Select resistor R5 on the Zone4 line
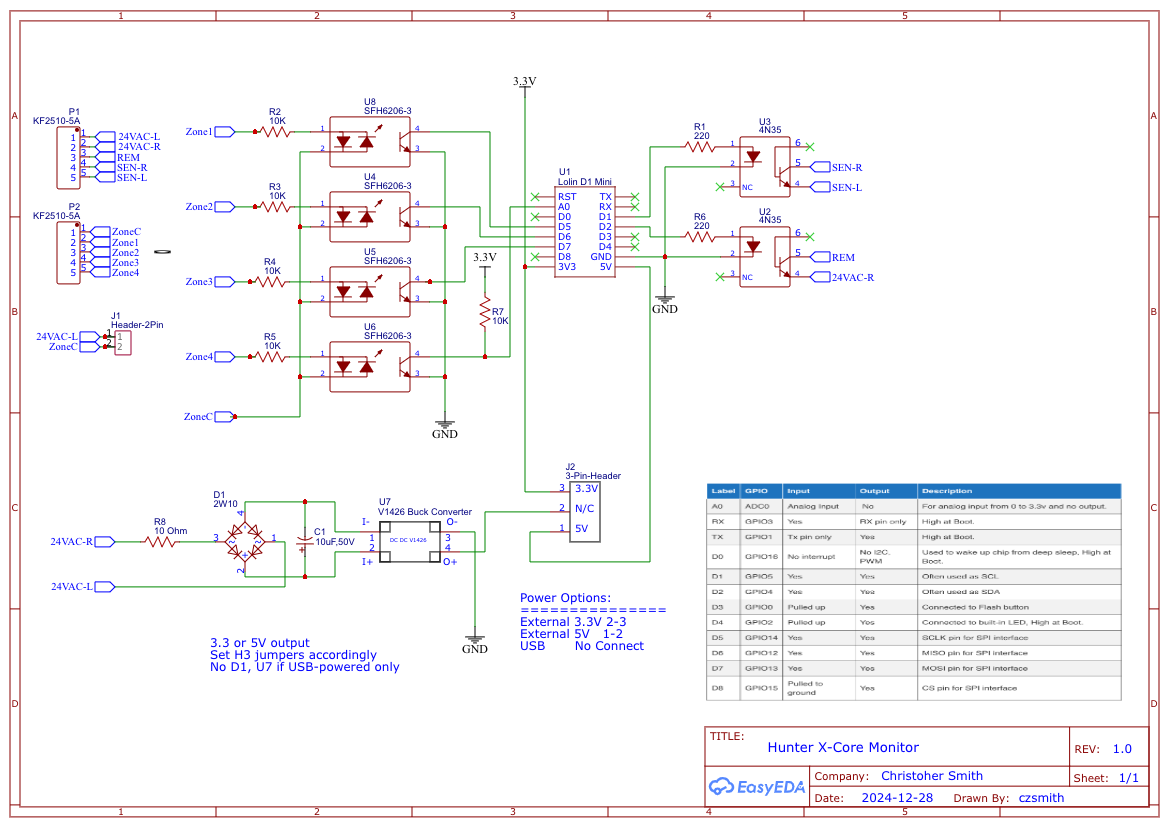The width and height of the screenshot is (1169, 827). point(270,357)
